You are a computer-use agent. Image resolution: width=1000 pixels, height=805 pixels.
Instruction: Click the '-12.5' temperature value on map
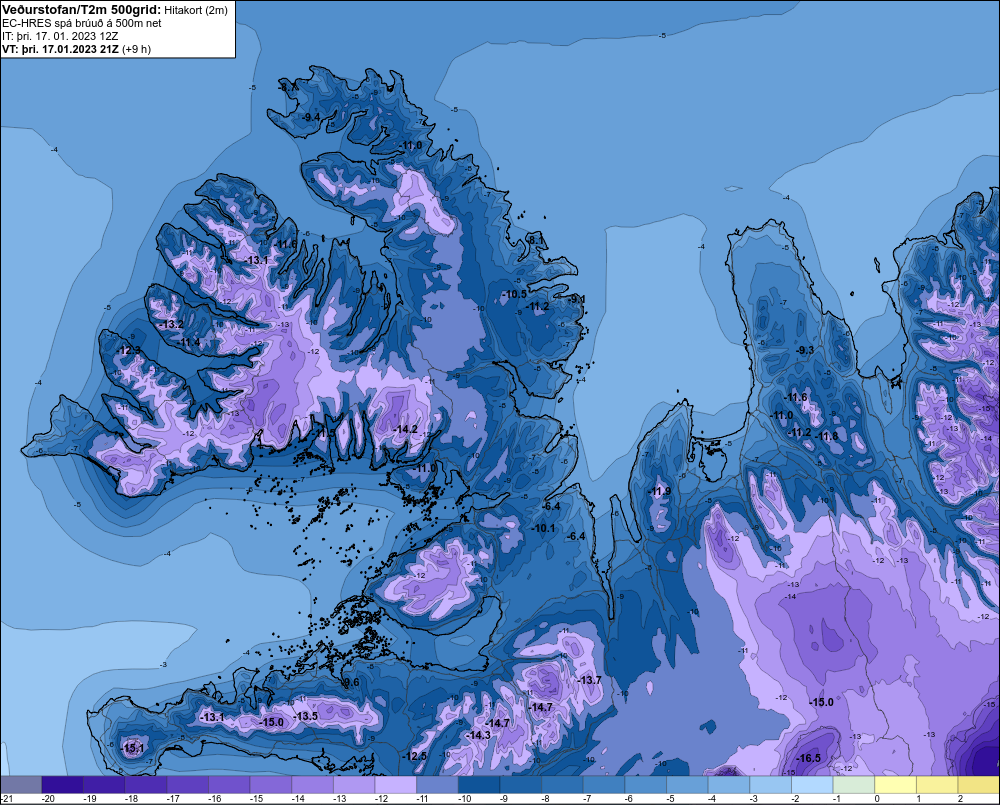[415, 756]
